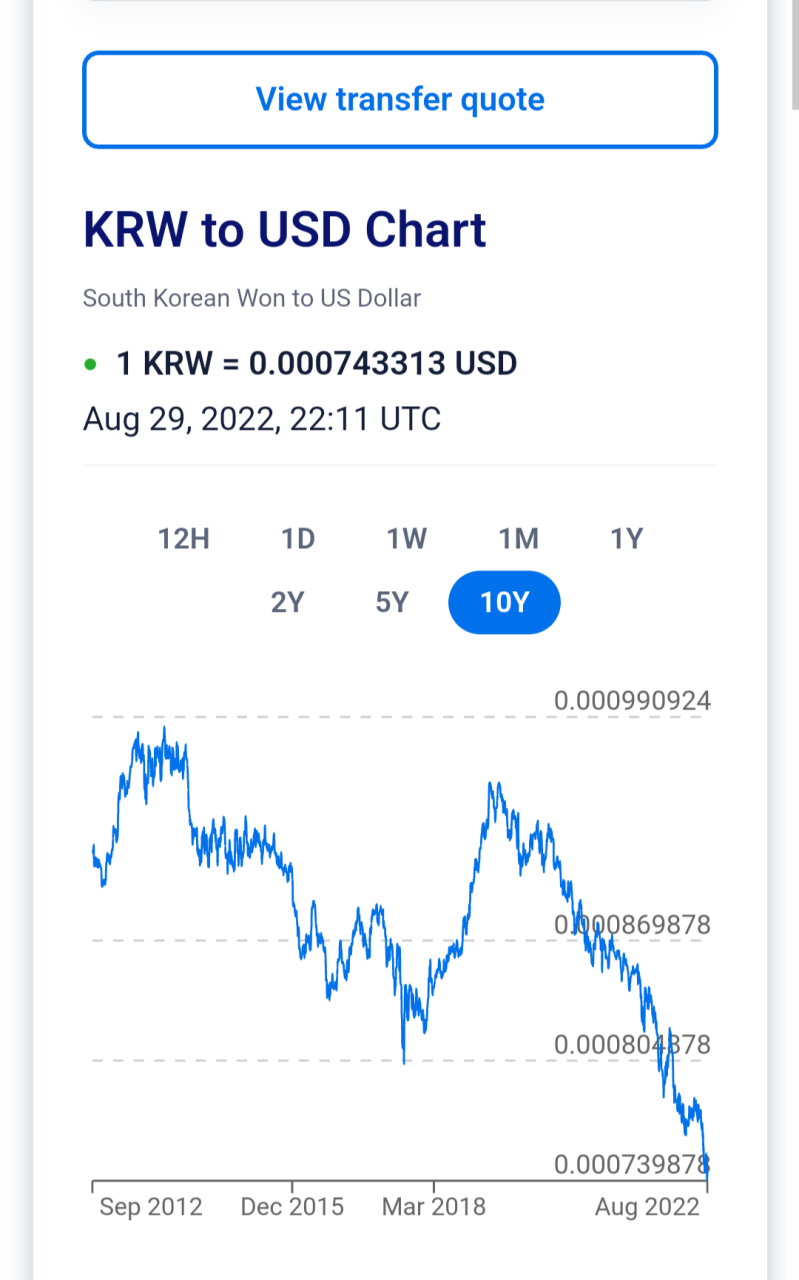Click the 0.000869878 gridline value
Viewport: 799px width, 1280px height.
pos(633,925)
